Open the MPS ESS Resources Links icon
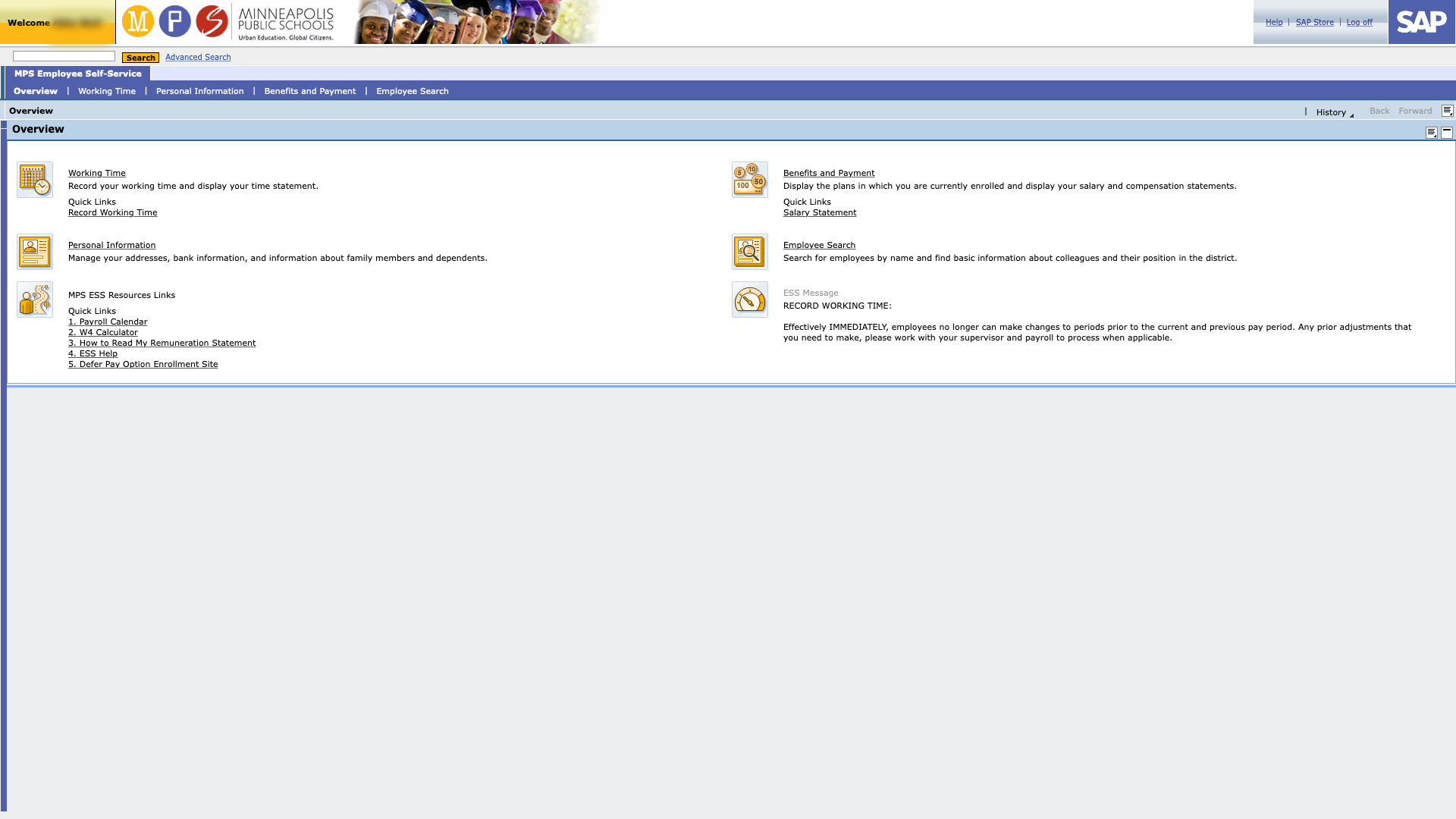This screenshot has height=819, width=1456. [x=35, y=300]
